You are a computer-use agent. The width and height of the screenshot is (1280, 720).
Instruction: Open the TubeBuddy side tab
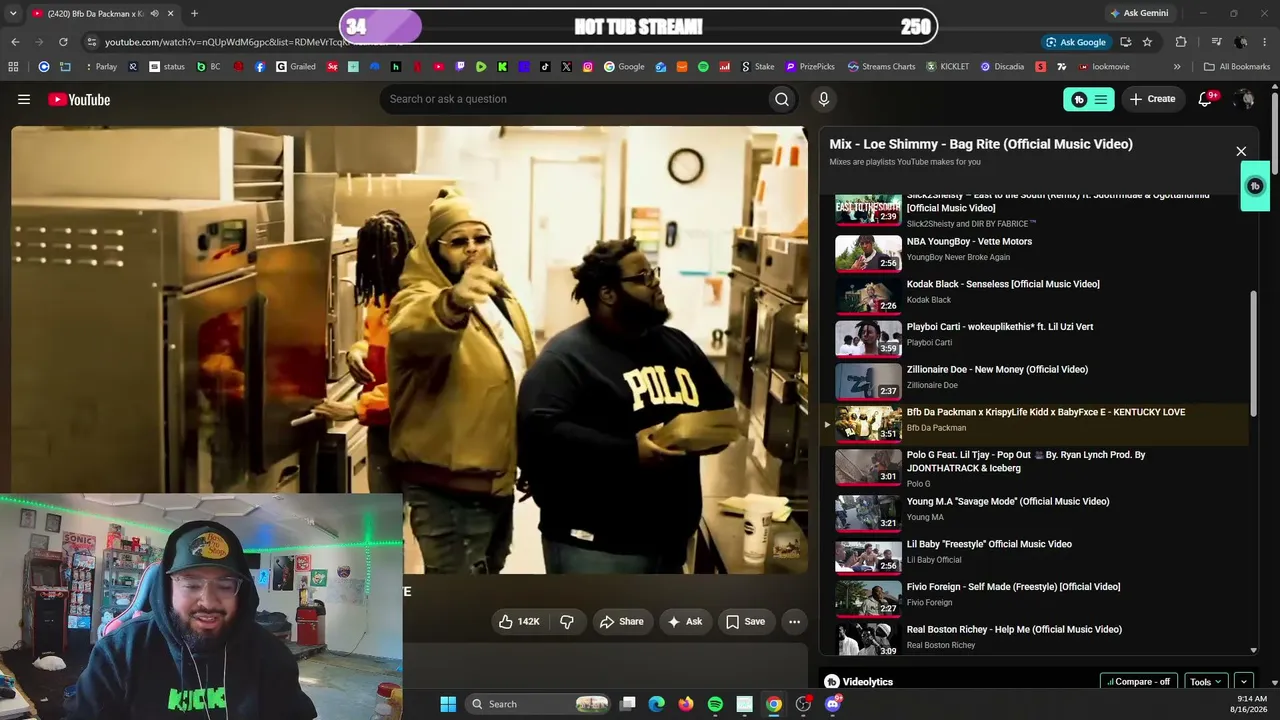1255,186
